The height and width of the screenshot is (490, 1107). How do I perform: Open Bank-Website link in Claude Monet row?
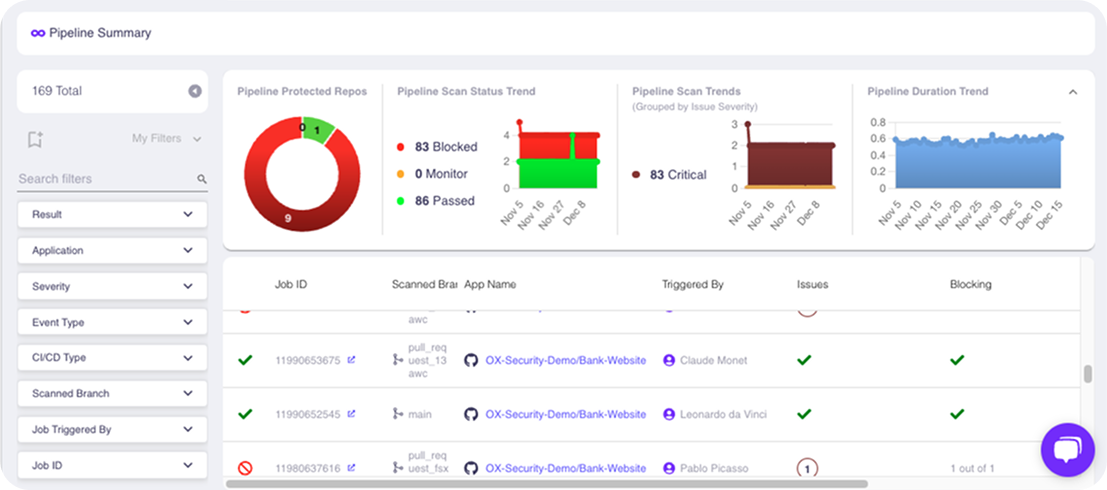(566, 360)
